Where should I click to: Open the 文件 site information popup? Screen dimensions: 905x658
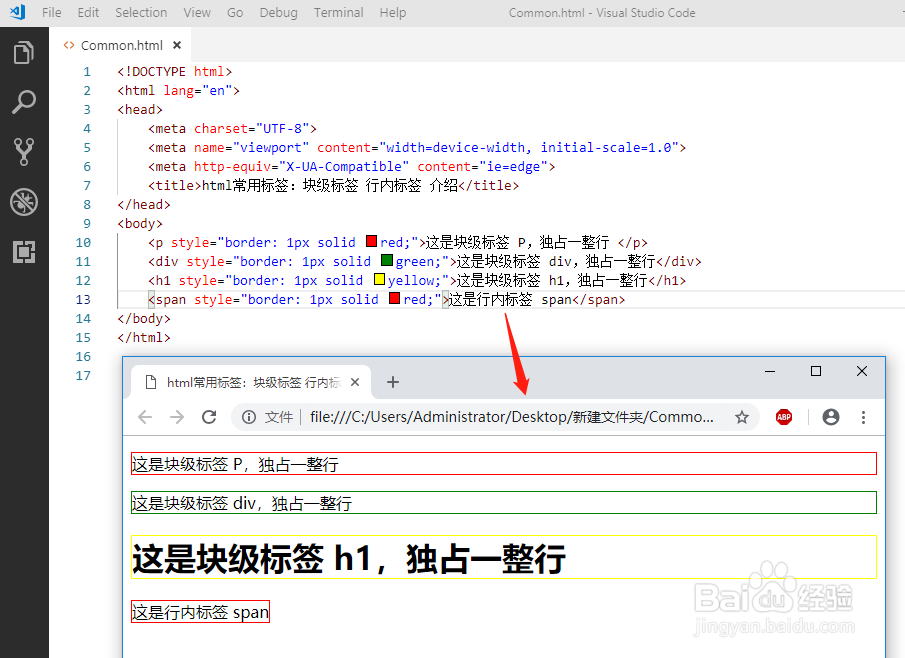click(x=263, y=417)
